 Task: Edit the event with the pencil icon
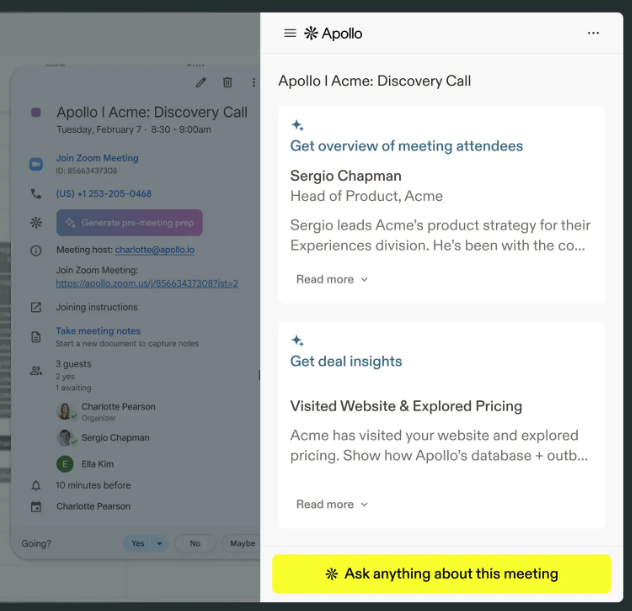[201, 83]
